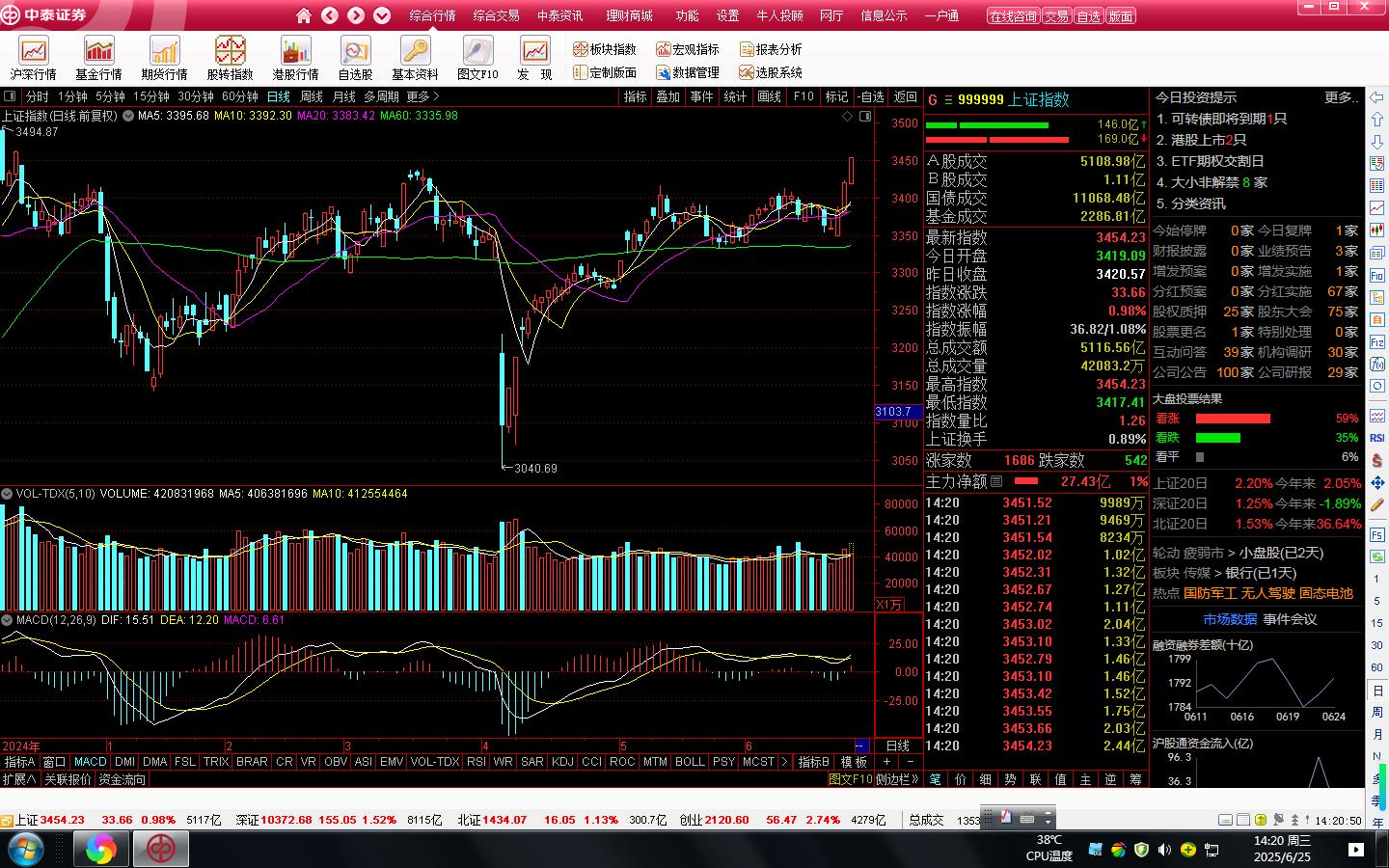Click the back navigation arrow

click(x=330, y=15)
